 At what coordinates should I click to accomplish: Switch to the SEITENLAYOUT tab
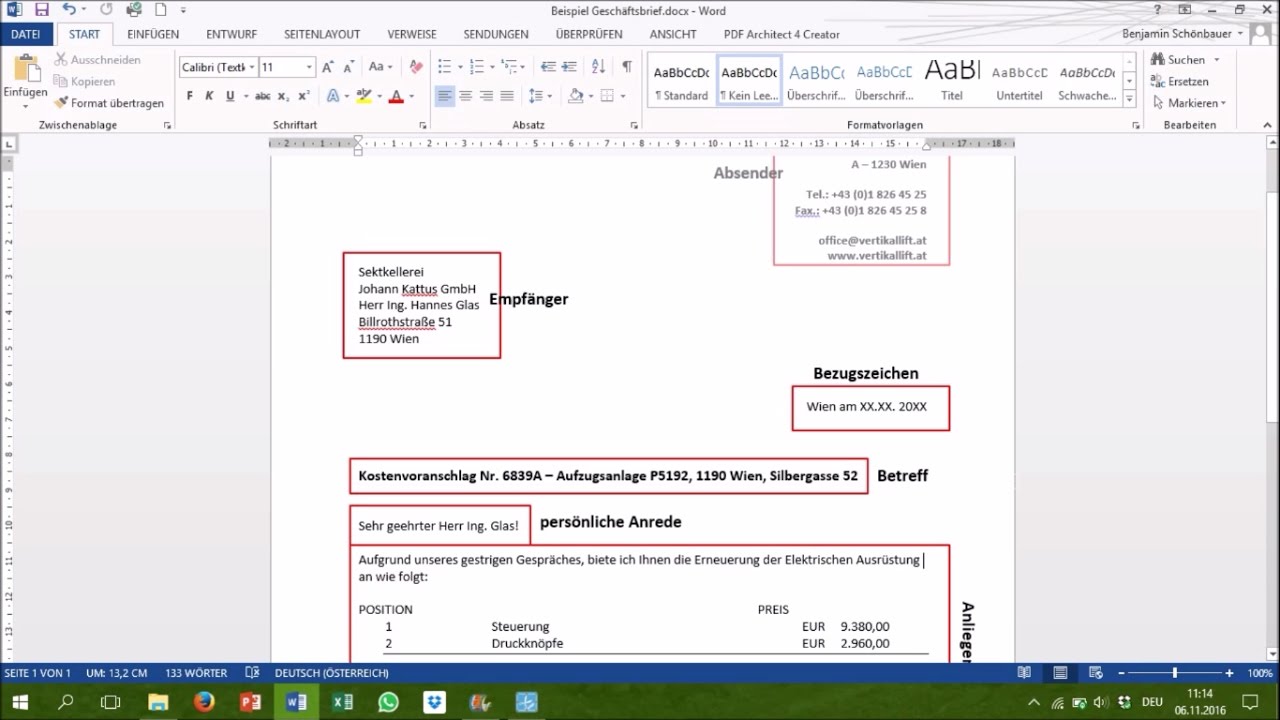pos(321,34)
